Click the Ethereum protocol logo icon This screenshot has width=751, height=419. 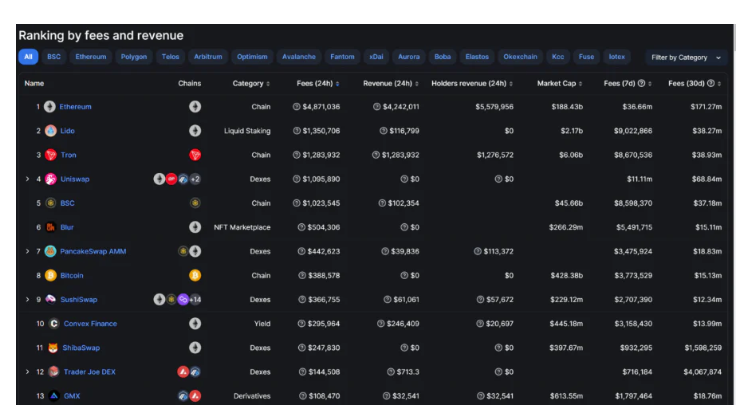coord(50,107)
